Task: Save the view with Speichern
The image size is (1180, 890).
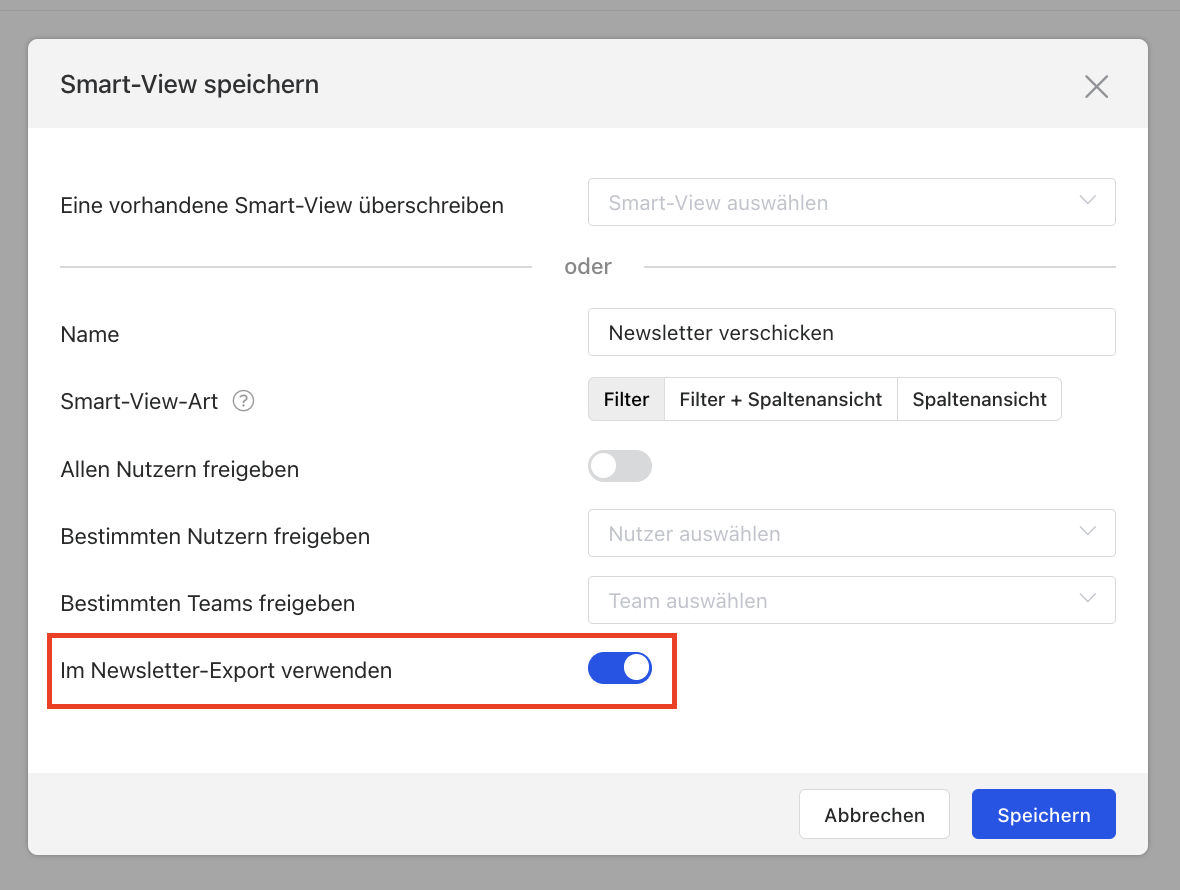Action: (1043, 815)
